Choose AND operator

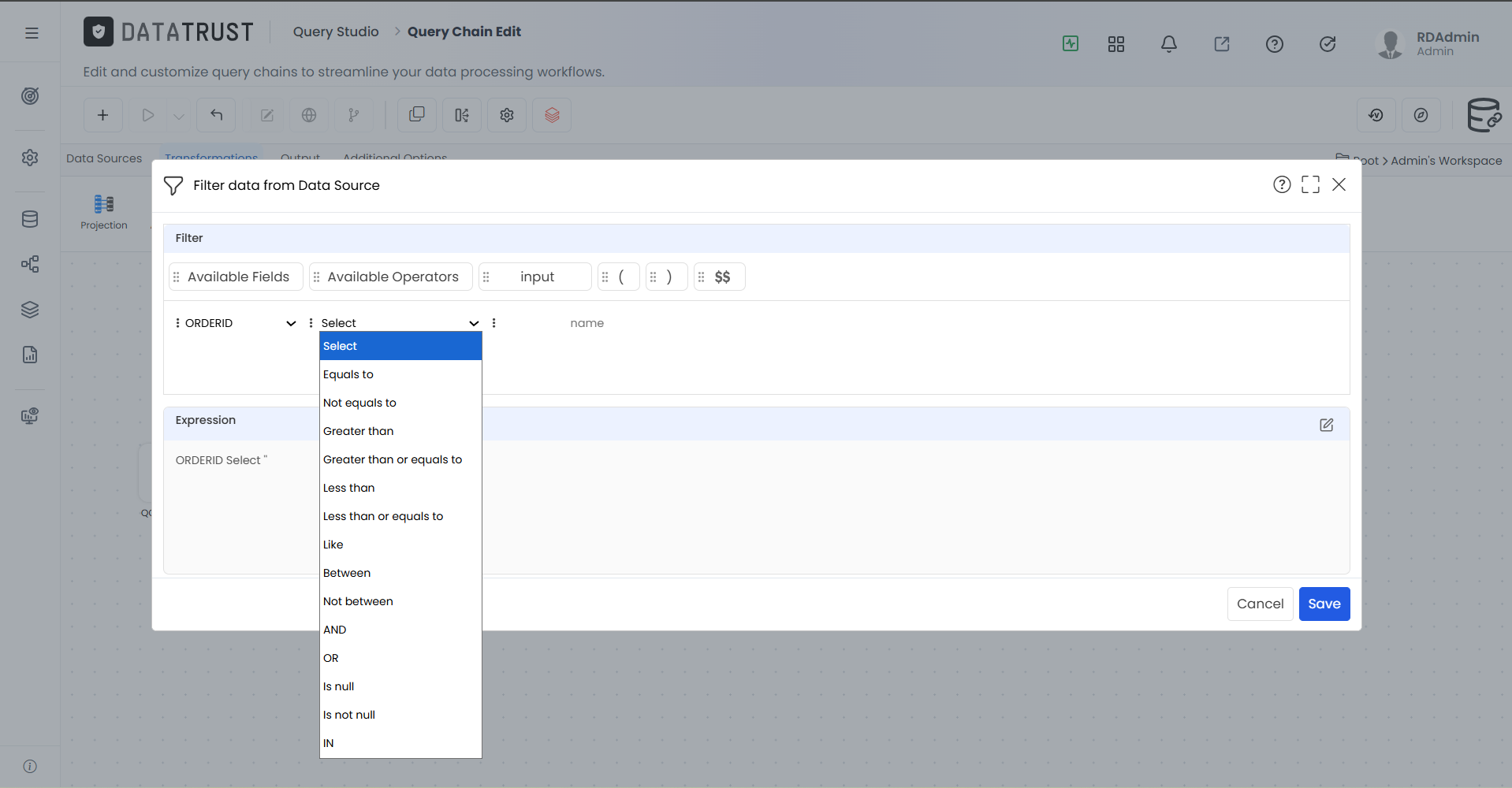coord(400,630)
